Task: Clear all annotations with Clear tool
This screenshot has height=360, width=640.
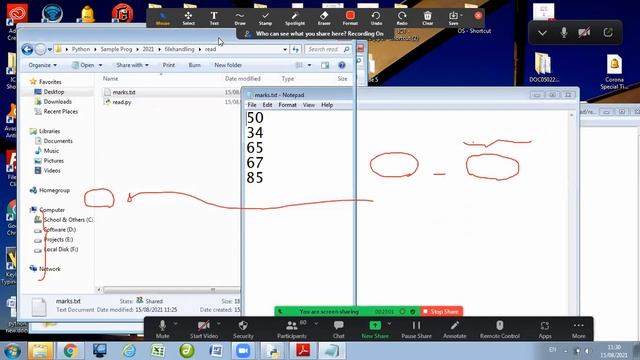Action: tap(427, 18)
